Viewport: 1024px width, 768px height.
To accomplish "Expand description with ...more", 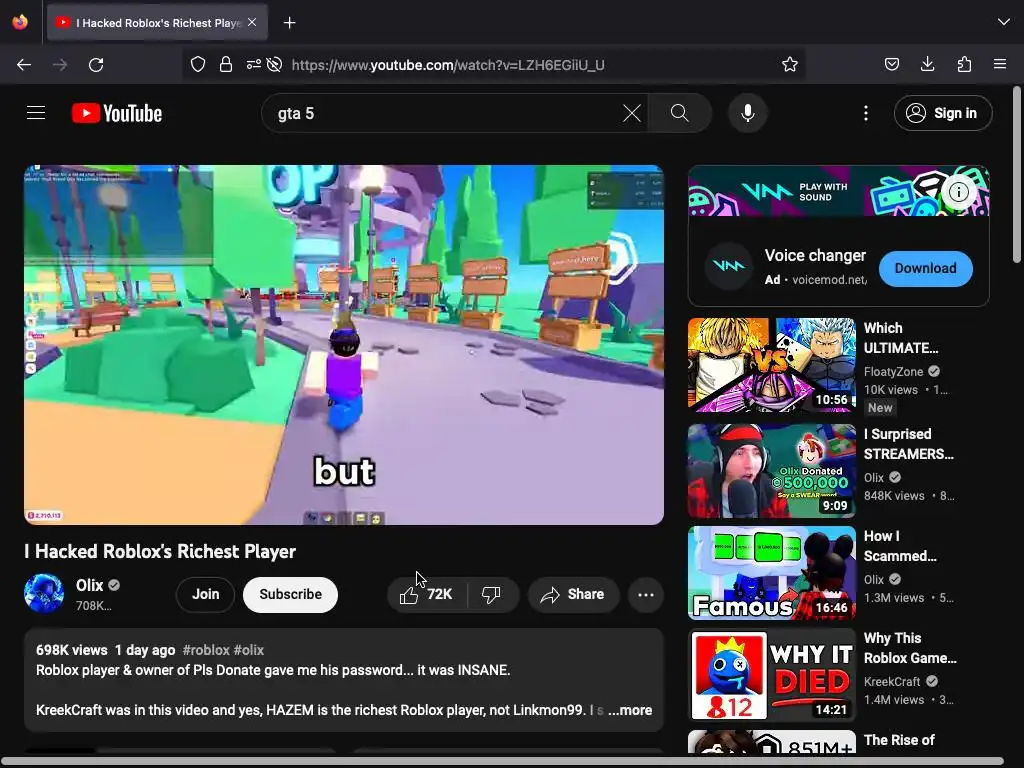I will (x=630, y=710).
